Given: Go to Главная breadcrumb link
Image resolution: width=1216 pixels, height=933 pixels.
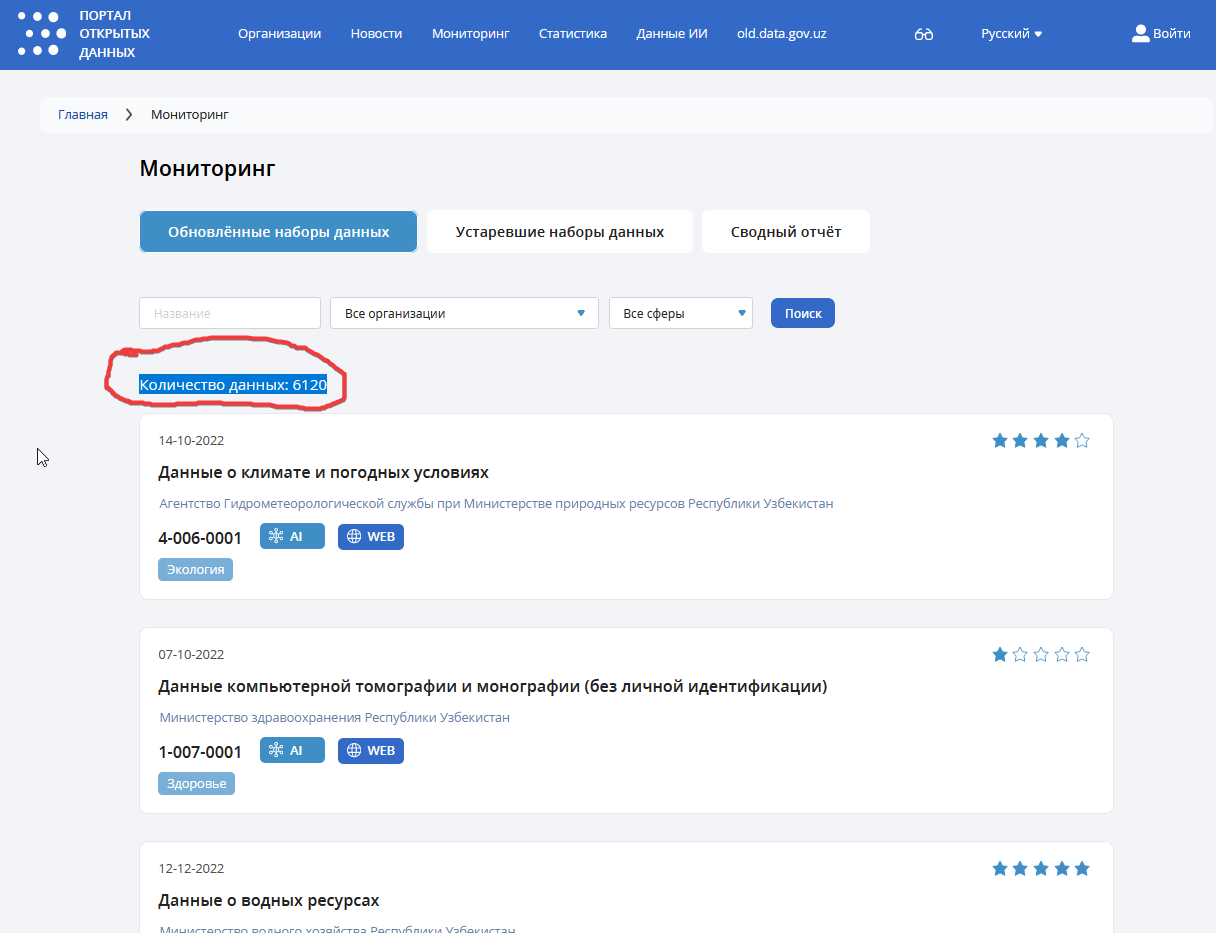Looking at the screenshot, I should click(83, 115).
